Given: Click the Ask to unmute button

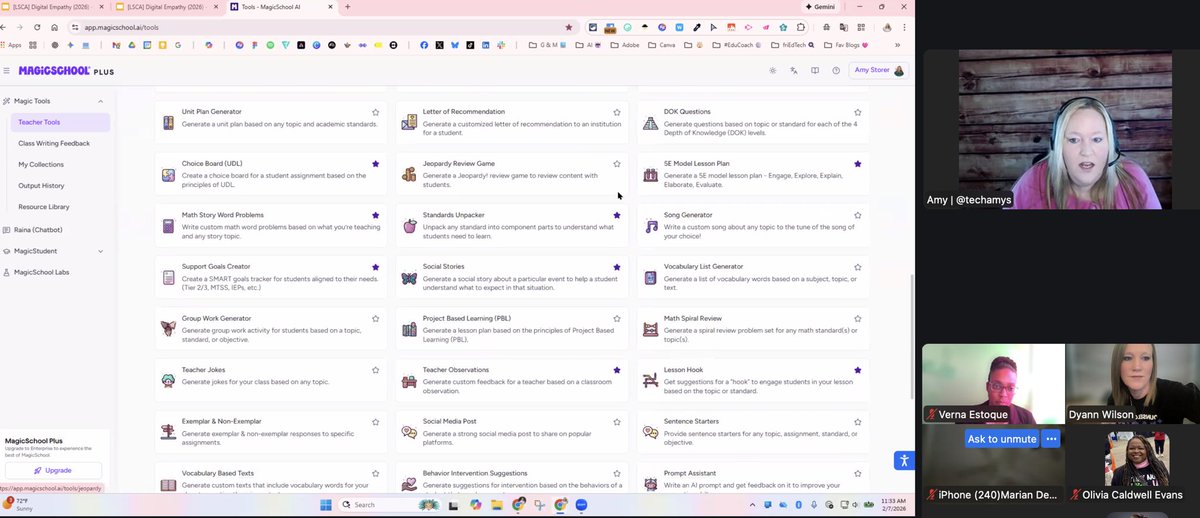Looking at the screenshot, I should coord(1002,438).
